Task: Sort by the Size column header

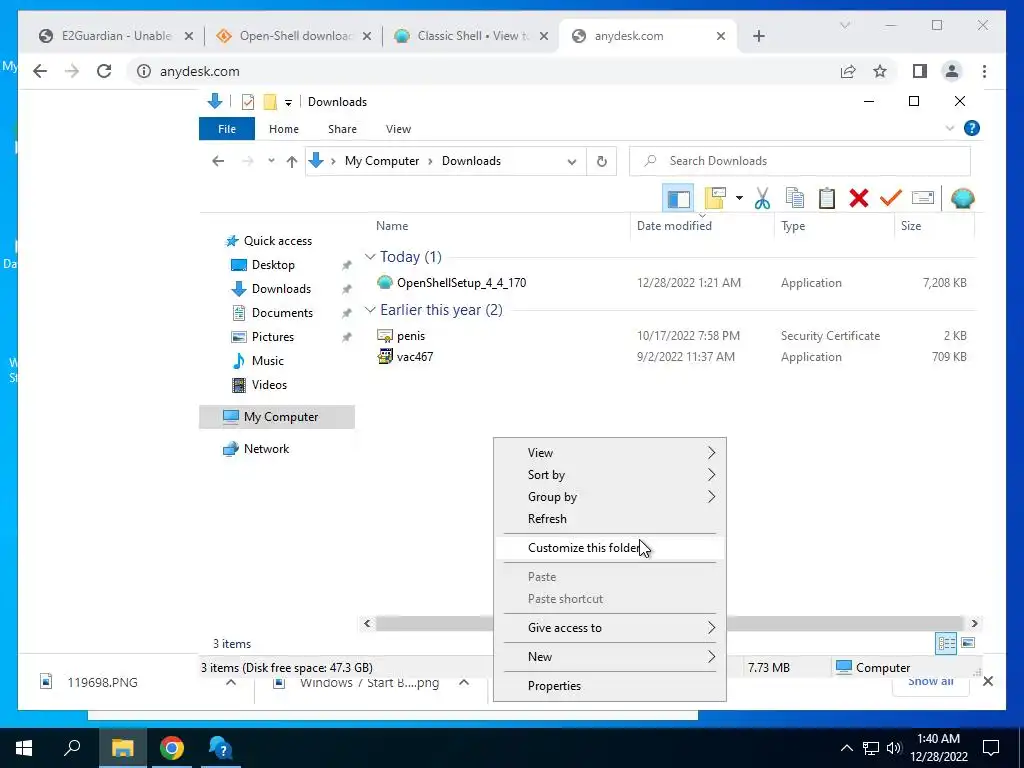Action: [x=911, y=226]
